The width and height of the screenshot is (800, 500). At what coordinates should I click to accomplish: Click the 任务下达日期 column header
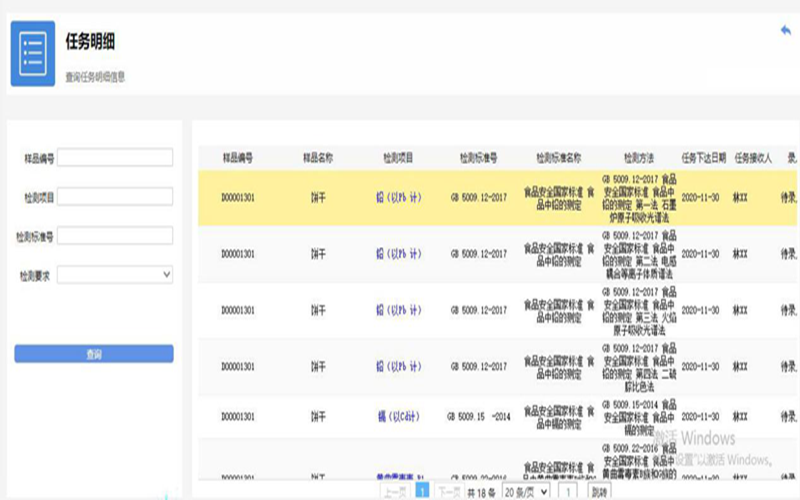703,158
